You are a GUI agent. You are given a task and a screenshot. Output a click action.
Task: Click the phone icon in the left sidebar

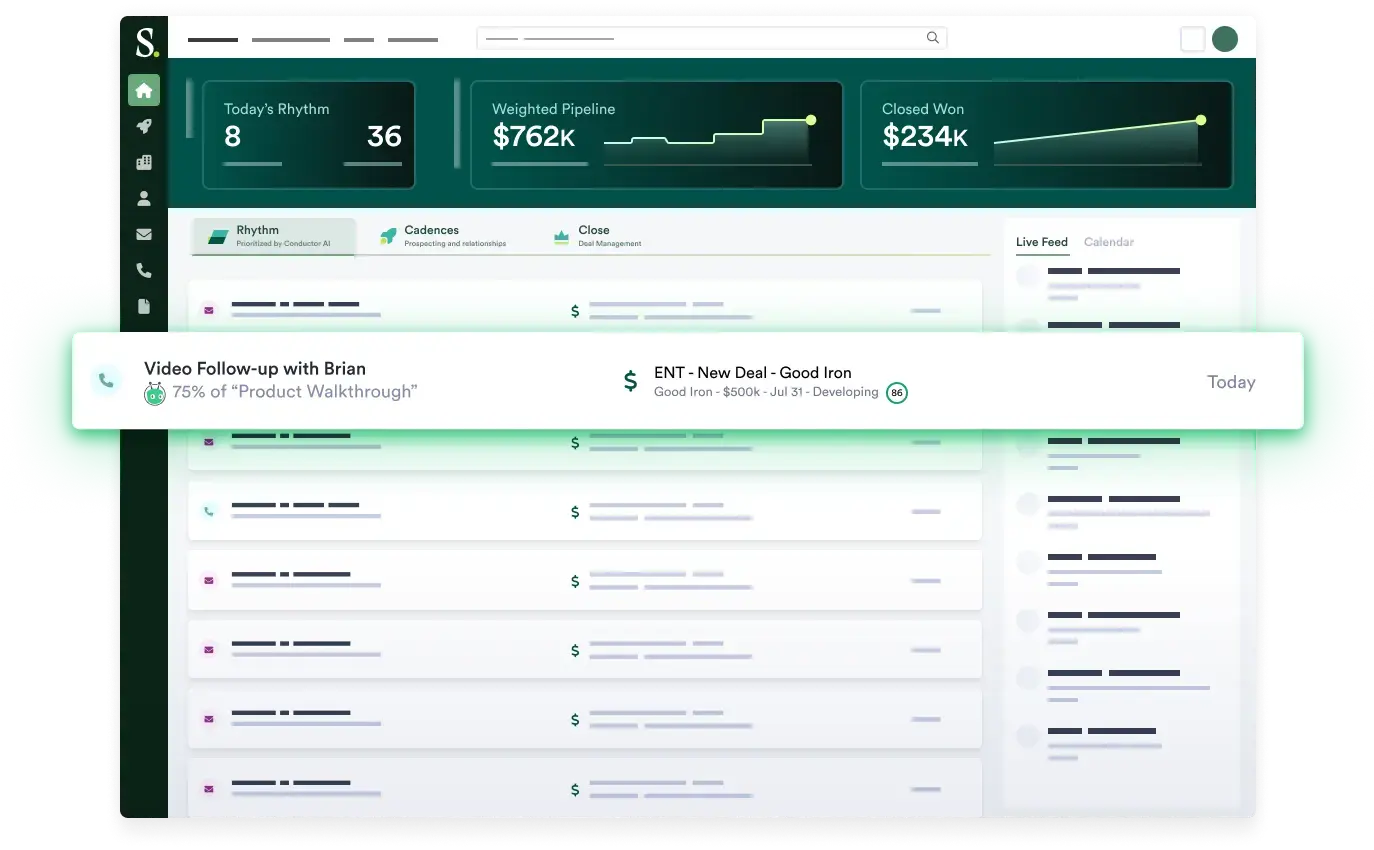(x=144, y=270)
